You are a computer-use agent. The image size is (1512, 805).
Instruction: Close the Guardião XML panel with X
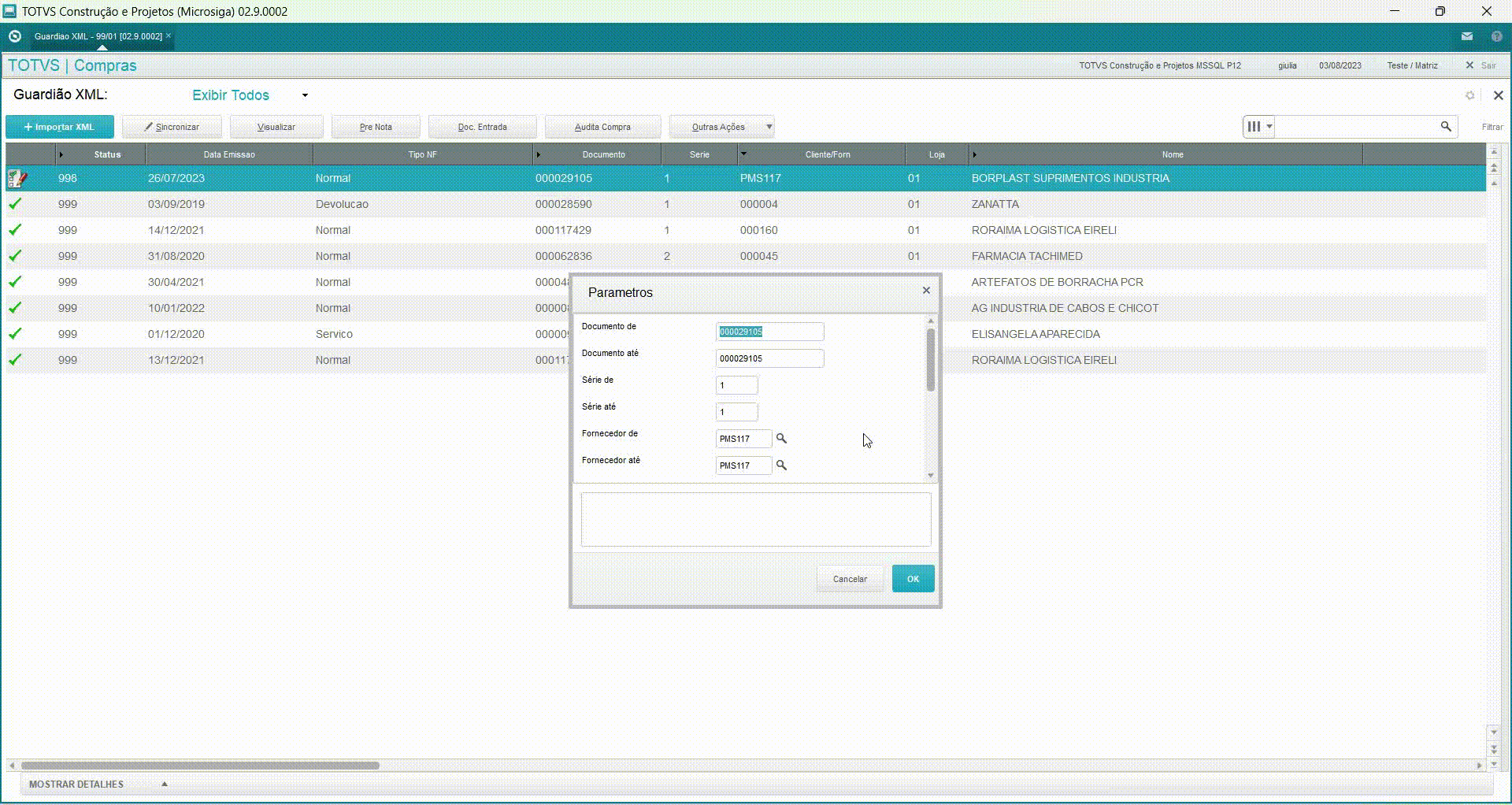pyautogui.click(x=1498, y=95)
